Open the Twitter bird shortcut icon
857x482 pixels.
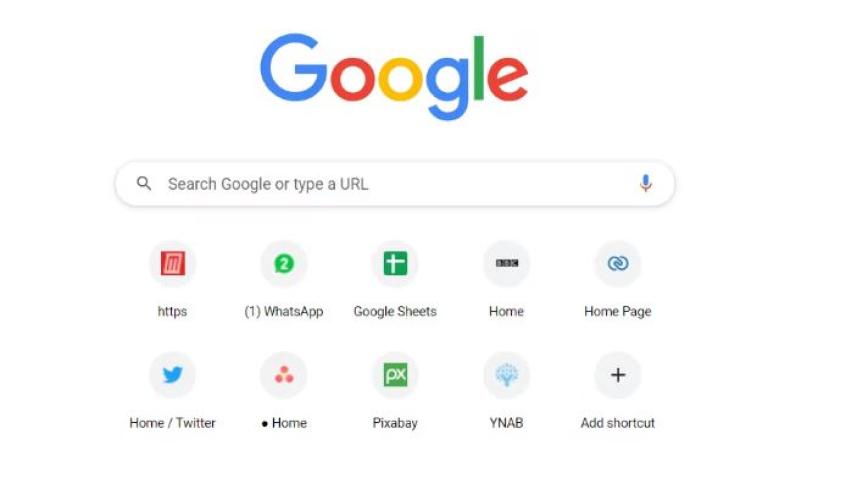(173, 375)
